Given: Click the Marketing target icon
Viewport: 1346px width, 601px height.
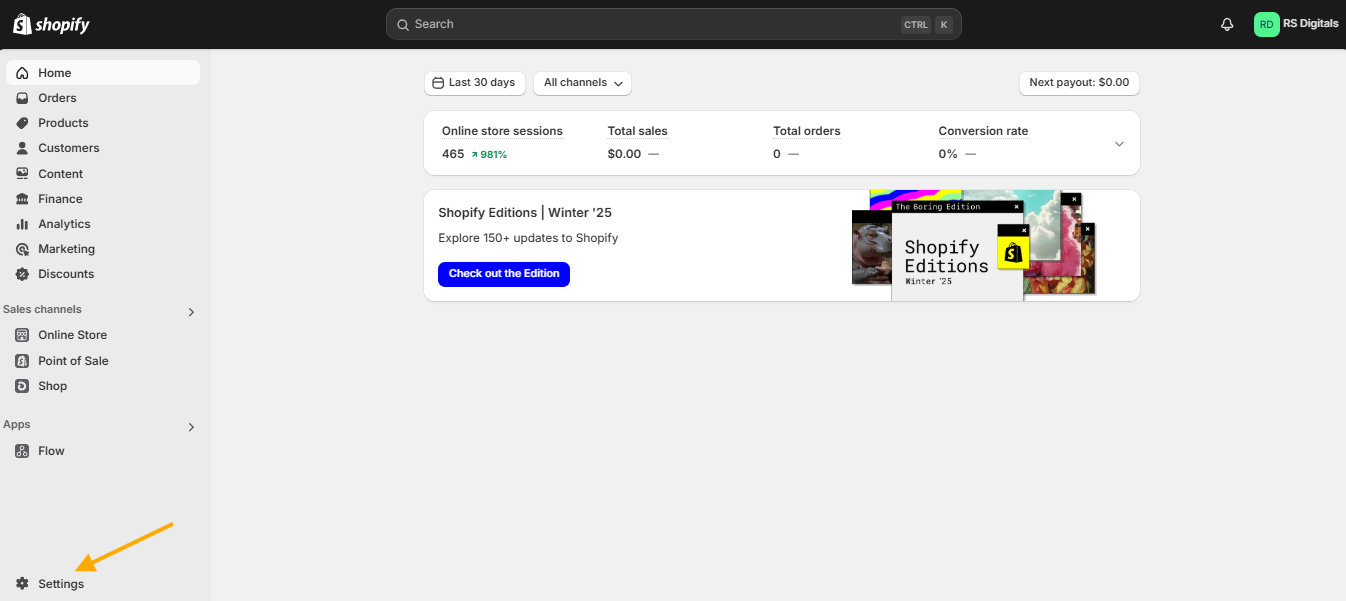Looking at the screenshot, I should click(22, 249).
